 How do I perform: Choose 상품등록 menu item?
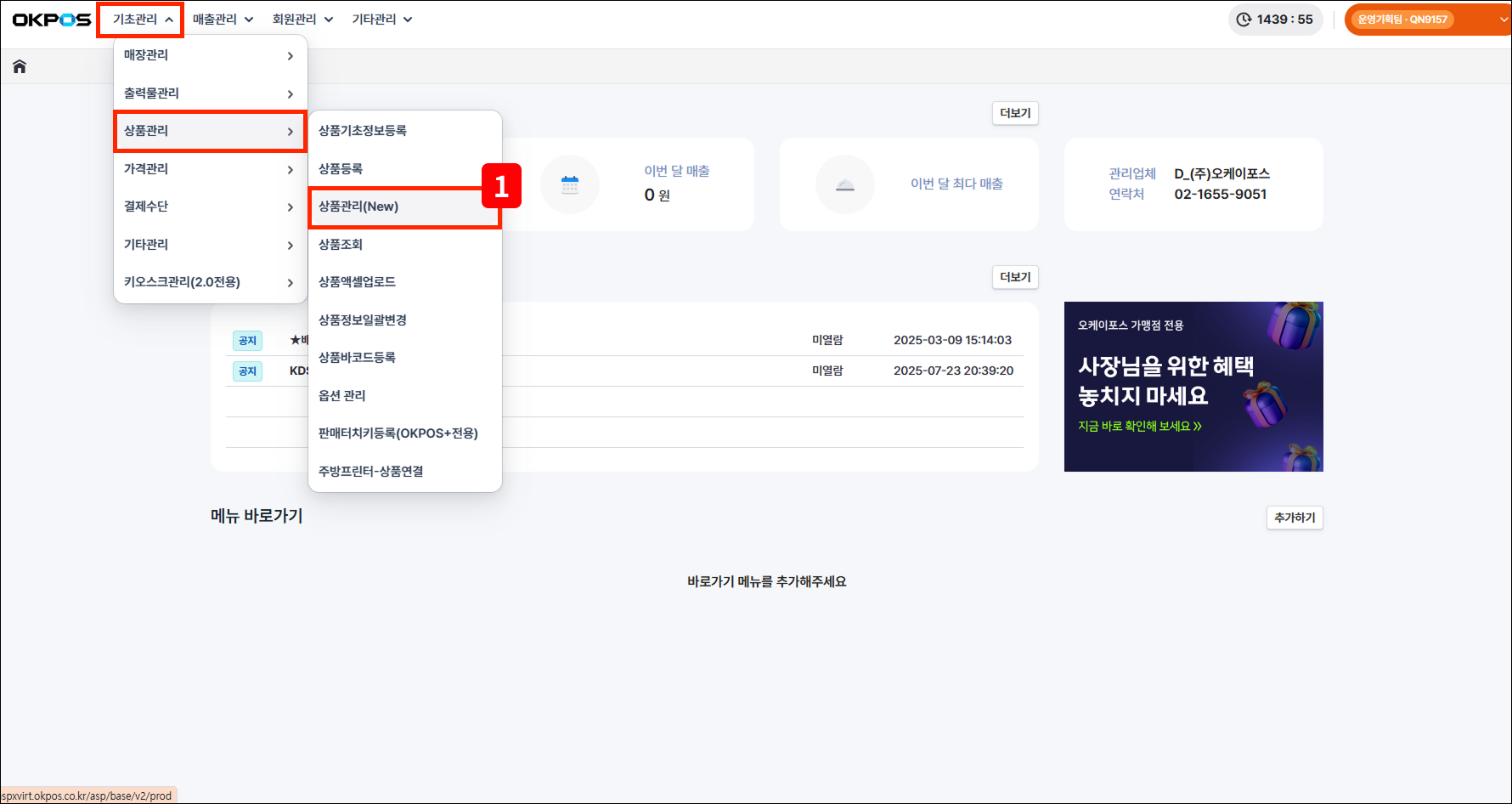tap(341, 169)
